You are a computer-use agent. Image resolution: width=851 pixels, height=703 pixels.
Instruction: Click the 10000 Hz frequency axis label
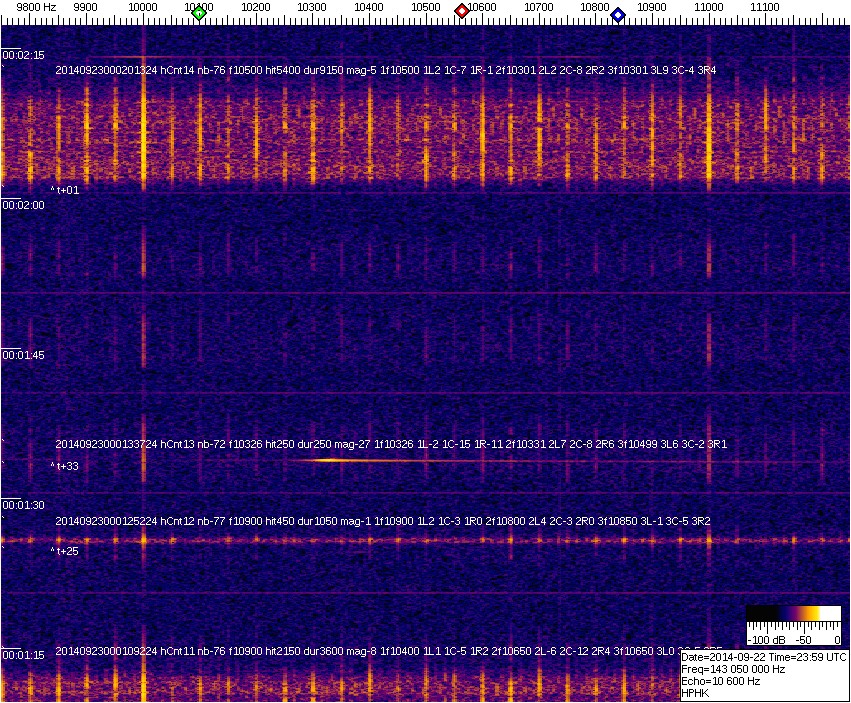click(x=143, y=7)
